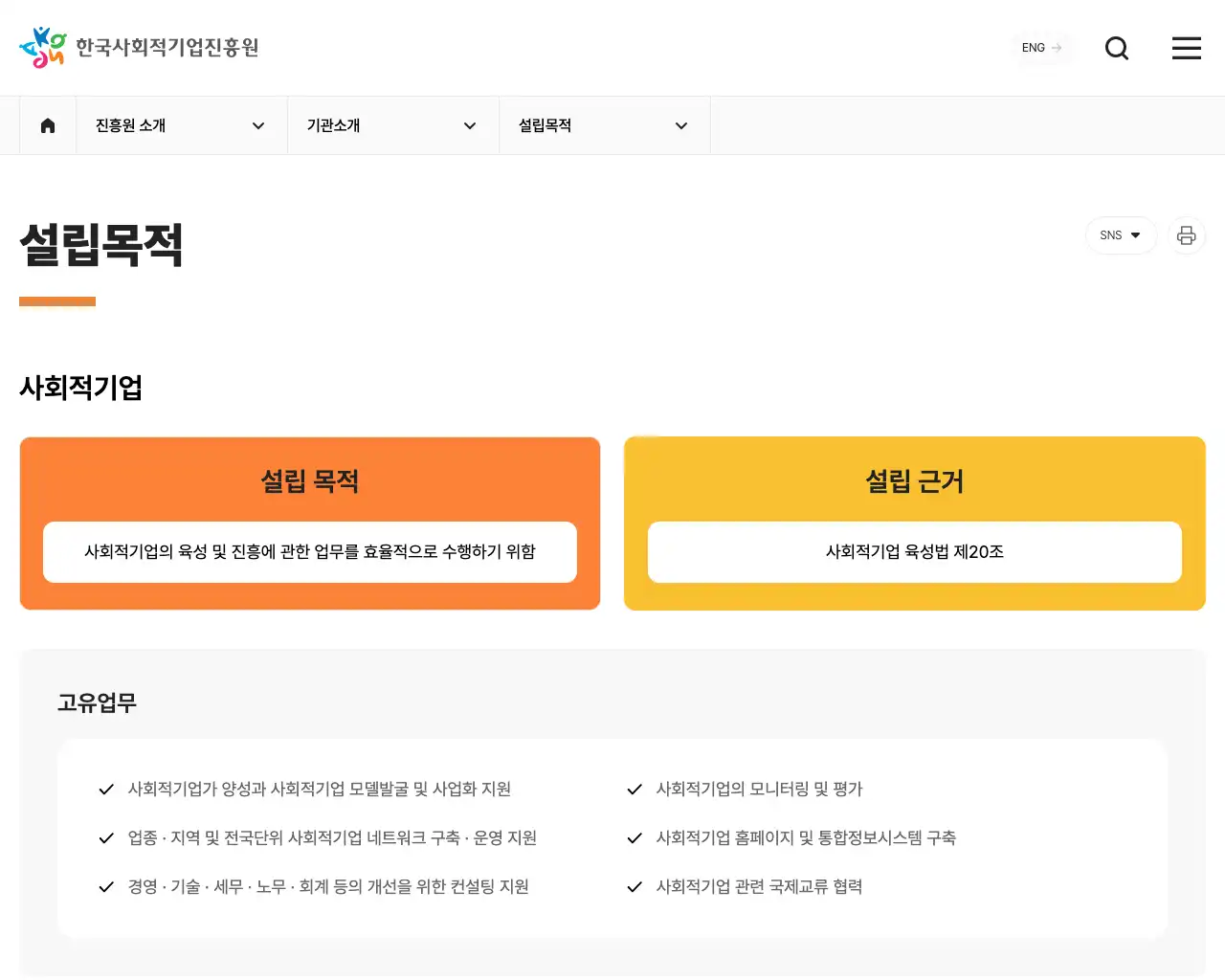Open the hamburger menu icon
The height and width of the screenshot is (980, 1225).
[x=1187, y=48]
